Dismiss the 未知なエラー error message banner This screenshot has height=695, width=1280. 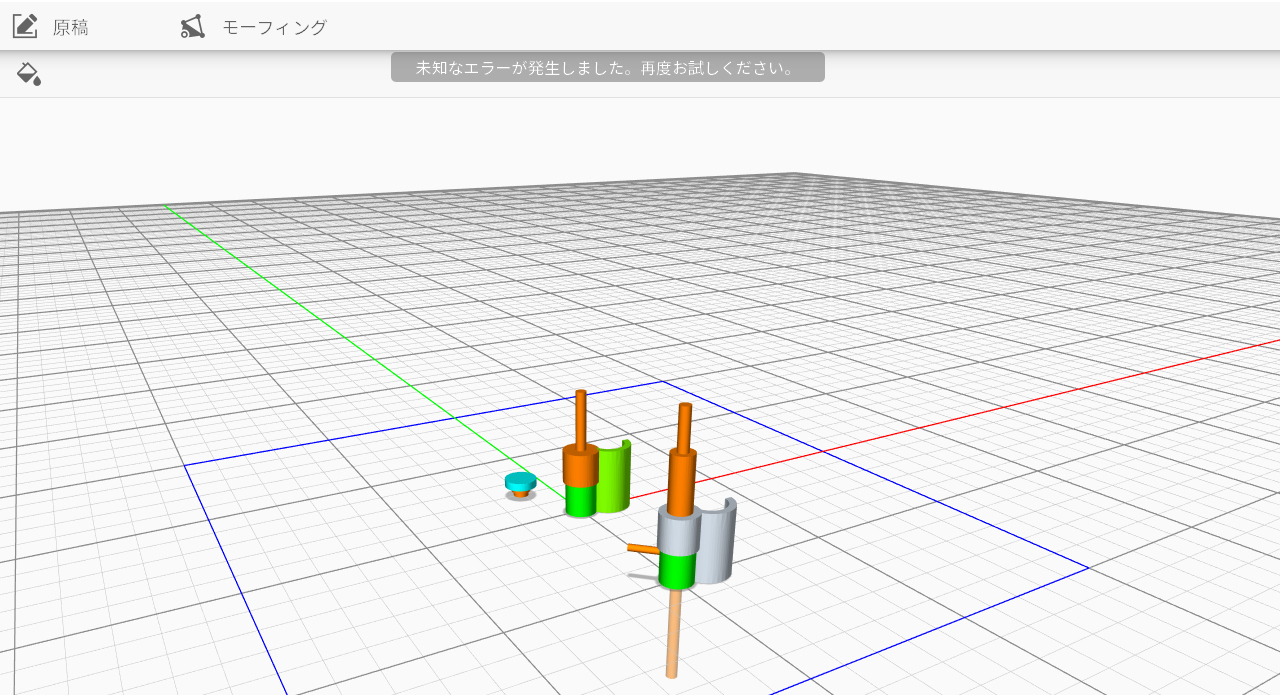[607, 68]
